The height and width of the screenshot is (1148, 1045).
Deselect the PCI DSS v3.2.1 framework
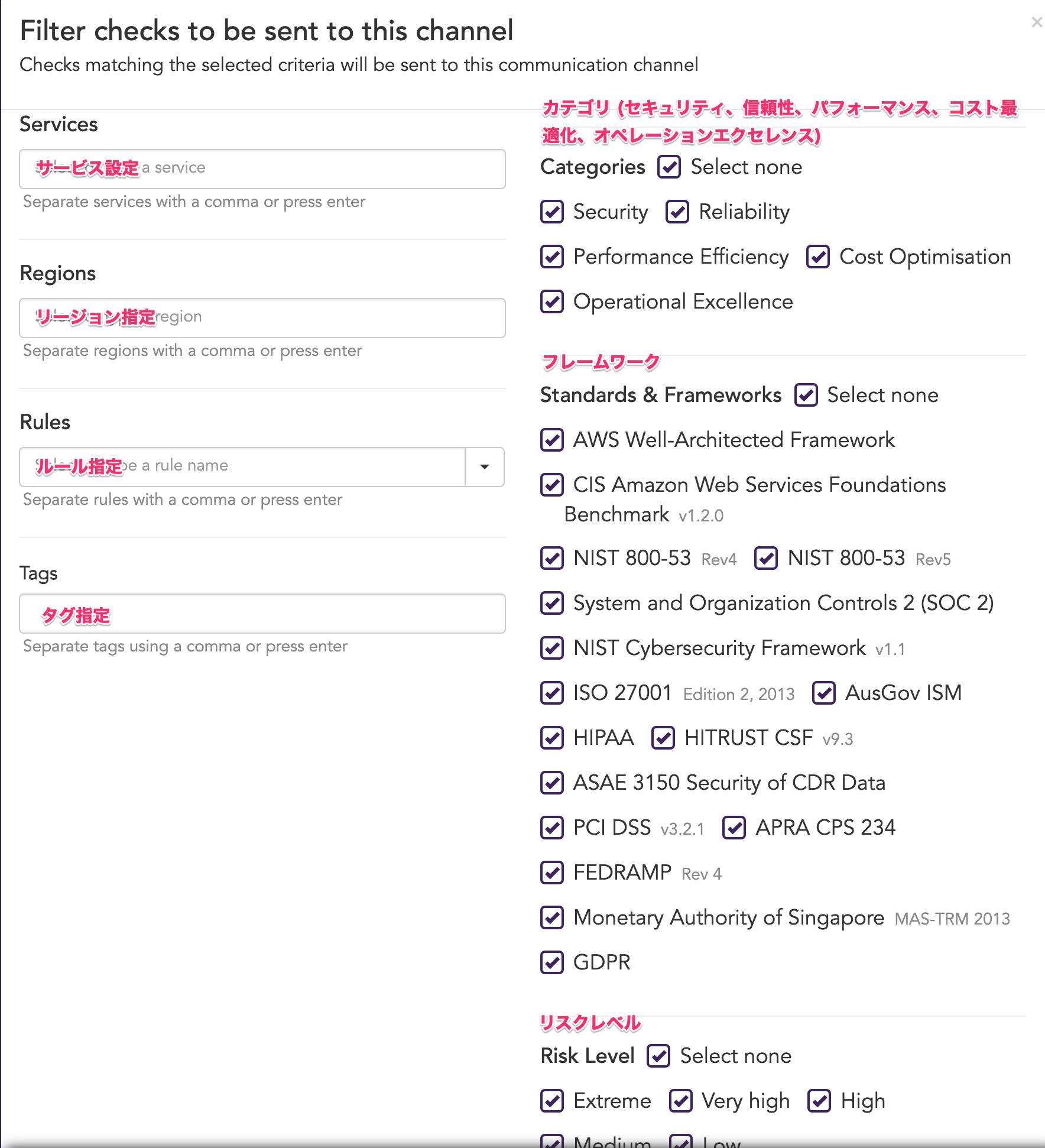pos(552,828)
